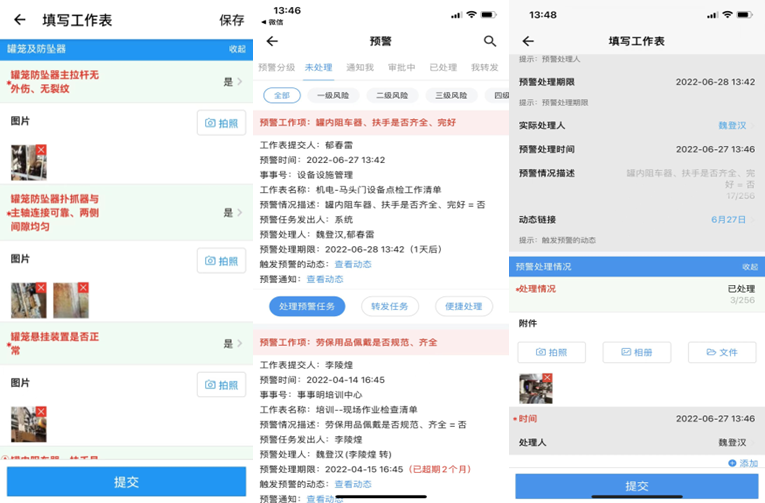
Task: Open the attachment thumbnail under 附件
Action: [535, 388]
